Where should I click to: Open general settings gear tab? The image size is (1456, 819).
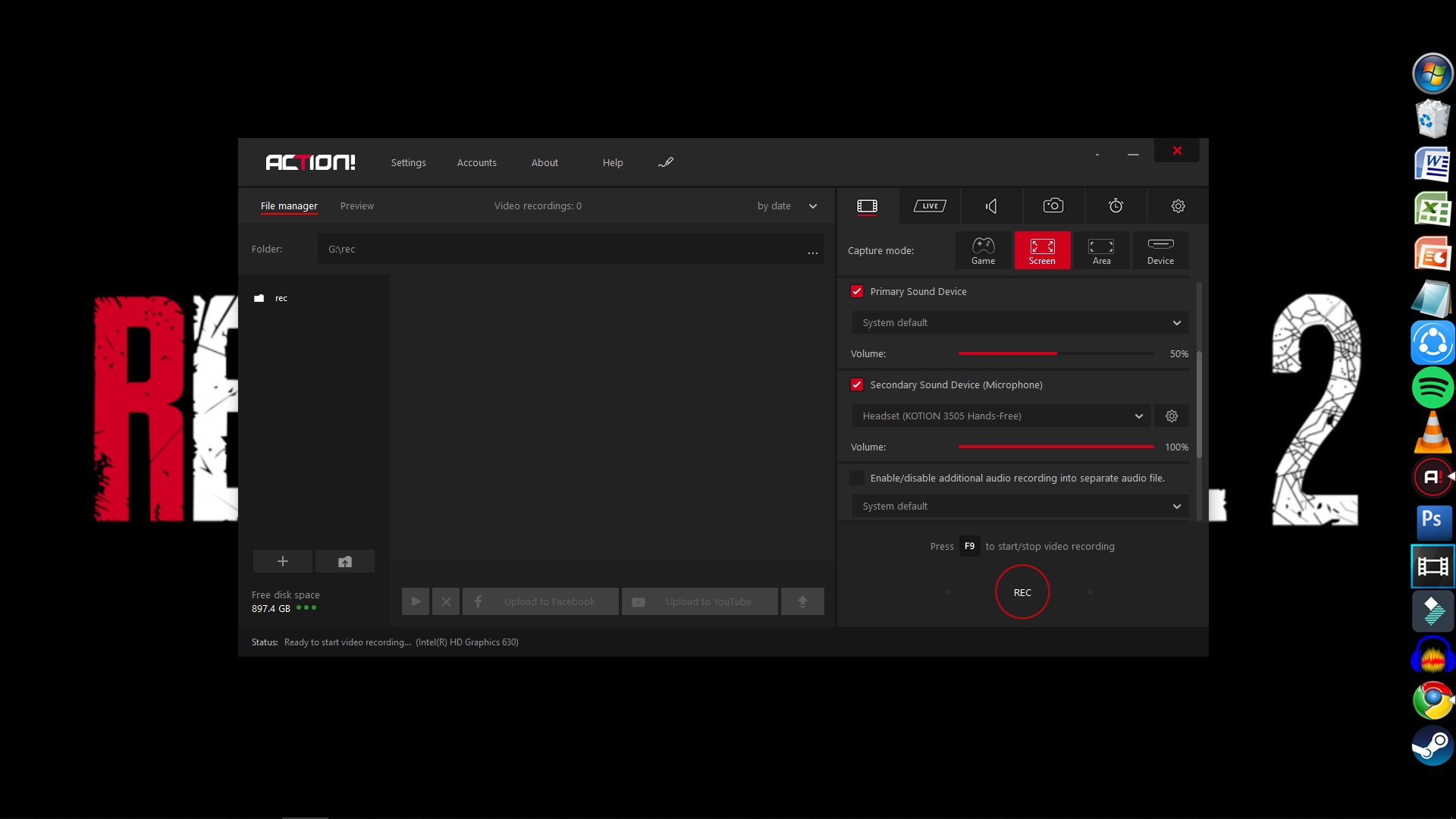coord(1178,206)
